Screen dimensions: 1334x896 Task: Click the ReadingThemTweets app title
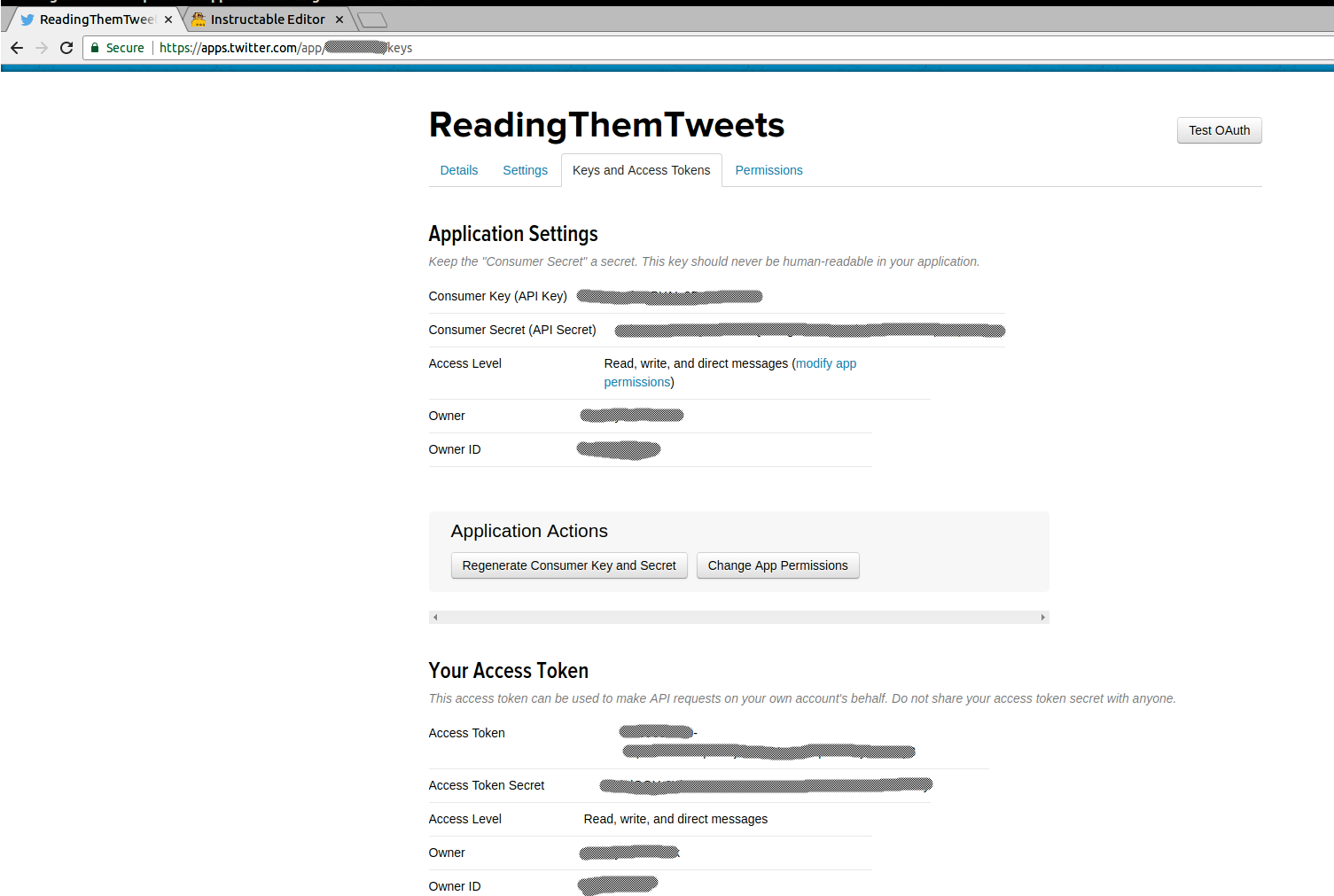point(607,125)
